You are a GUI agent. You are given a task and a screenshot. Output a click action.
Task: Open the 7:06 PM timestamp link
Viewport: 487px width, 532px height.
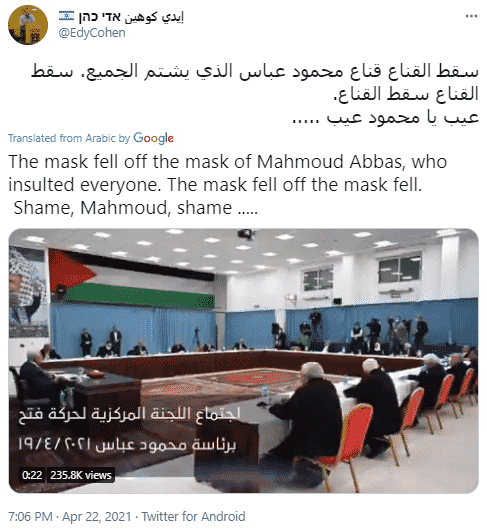pos(30,517)
